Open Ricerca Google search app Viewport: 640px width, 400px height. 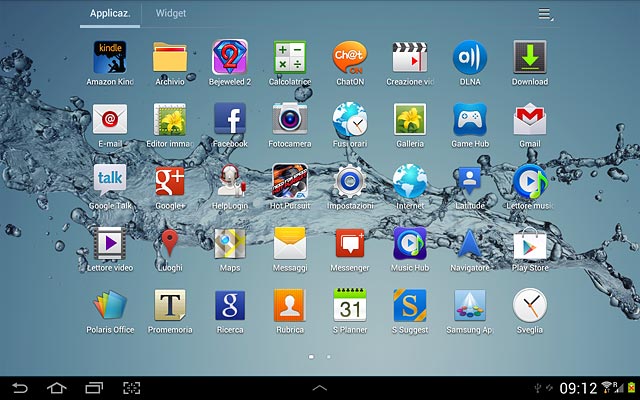(230, 305)
